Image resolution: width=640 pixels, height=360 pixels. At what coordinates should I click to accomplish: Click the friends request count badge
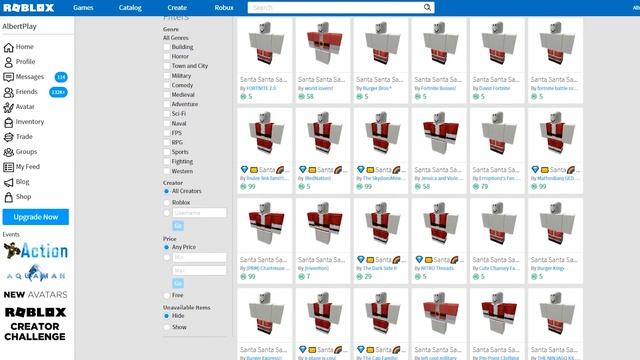(x=58, y=92)
